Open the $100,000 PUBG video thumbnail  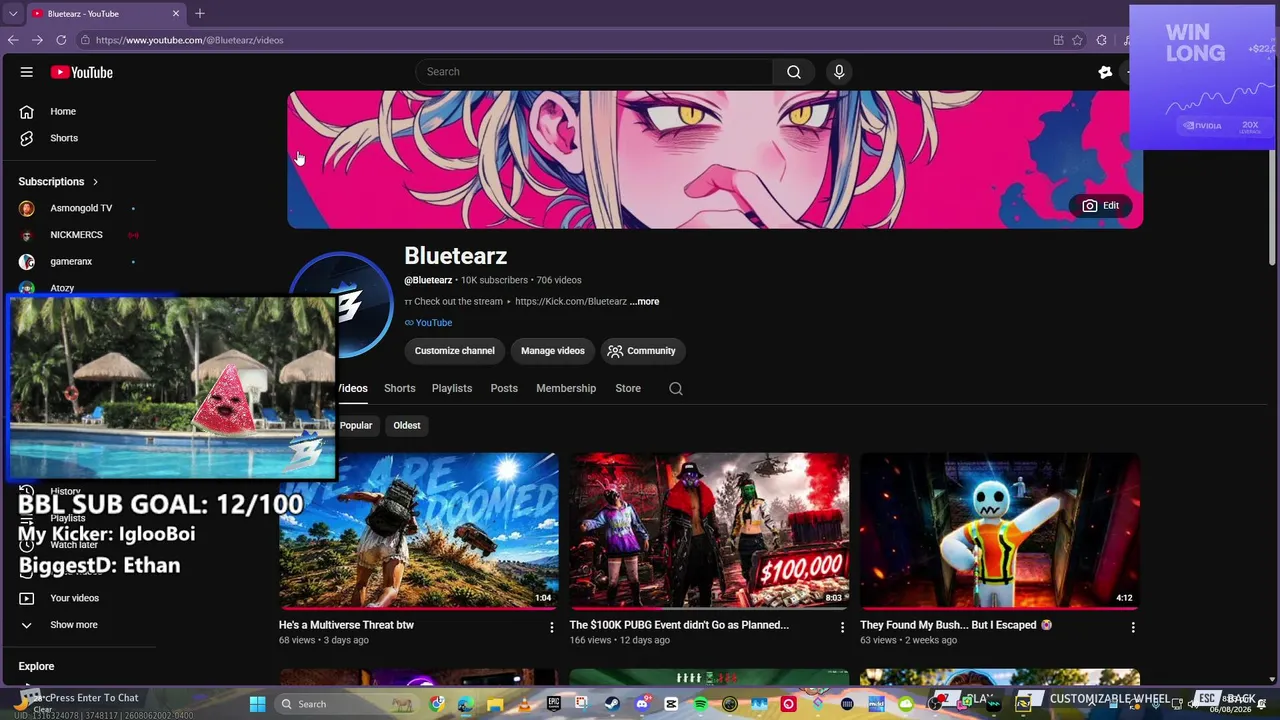click(709, 530)
